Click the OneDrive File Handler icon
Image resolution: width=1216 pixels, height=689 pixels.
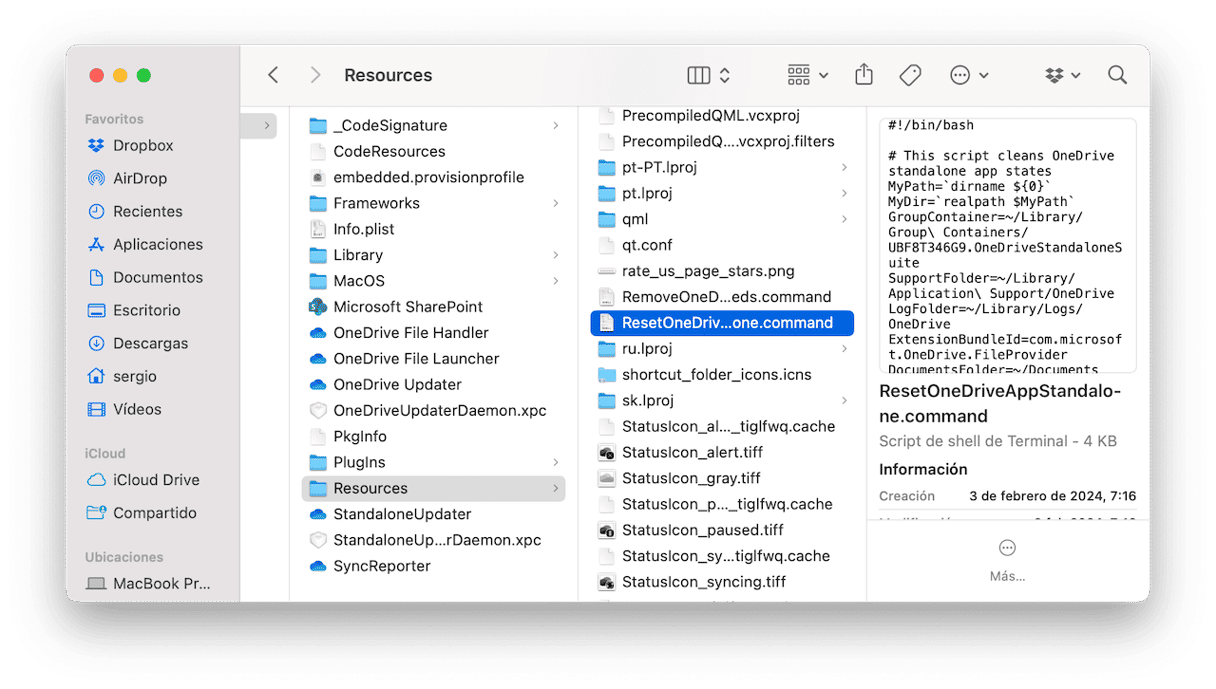318,333
